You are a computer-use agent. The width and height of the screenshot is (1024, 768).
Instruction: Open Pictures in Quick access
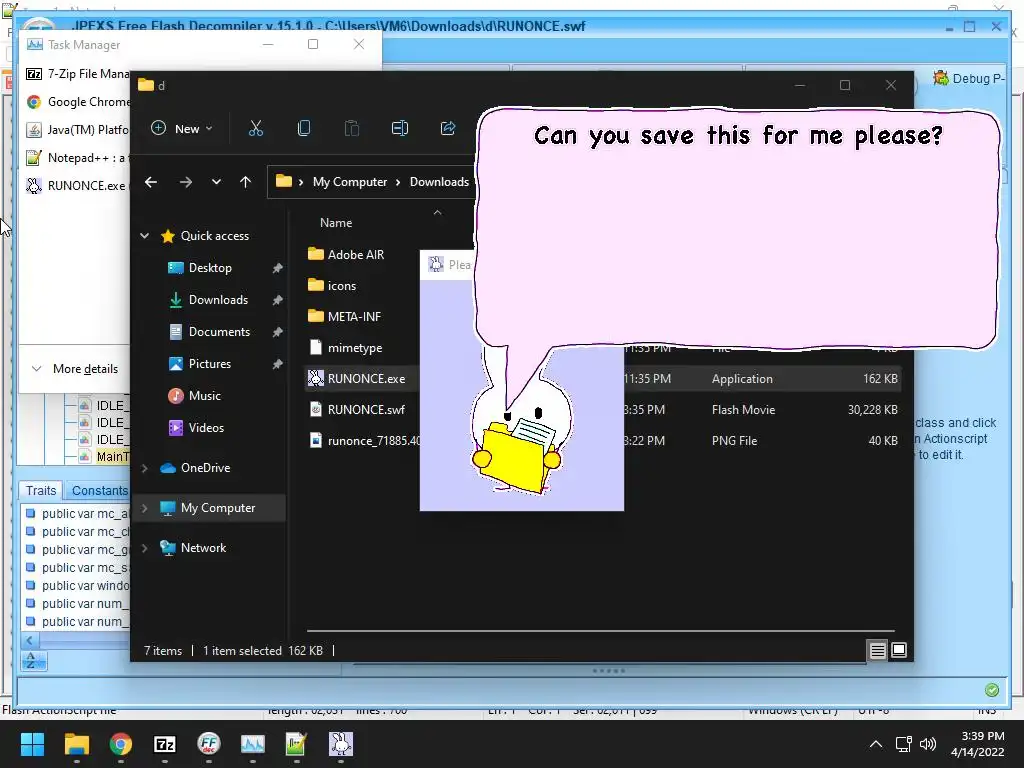coord(209,364)
